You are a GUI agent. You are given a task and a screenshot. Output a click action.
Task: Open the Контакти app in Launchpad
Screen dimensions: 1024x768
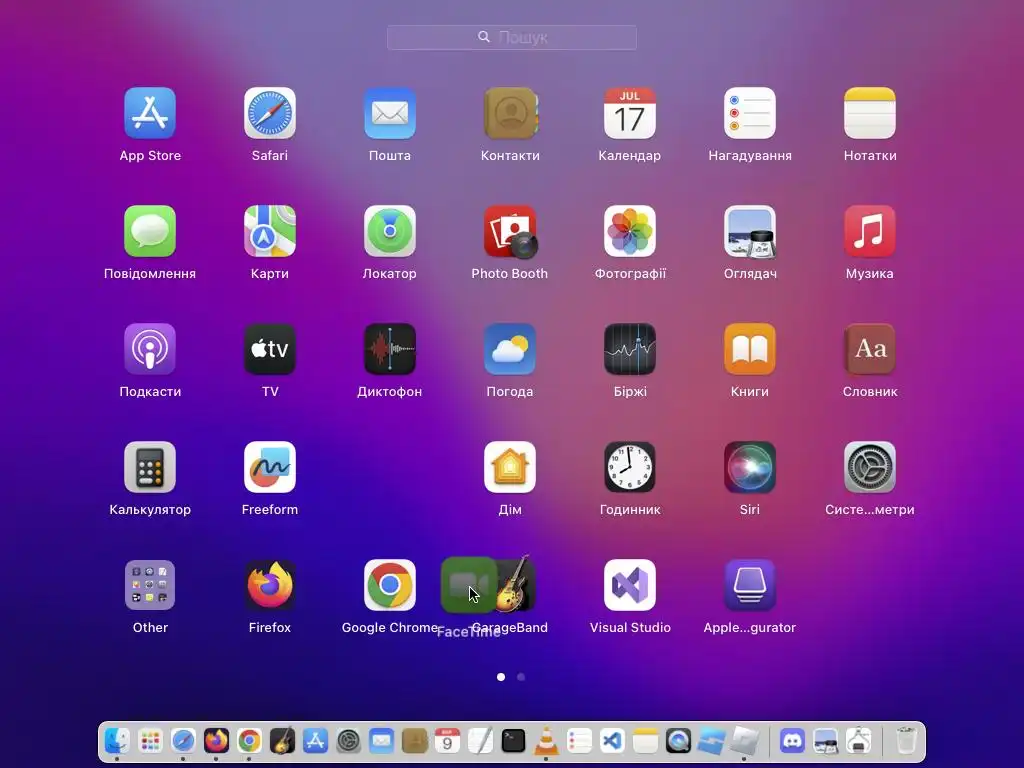(x=510, y=113)
